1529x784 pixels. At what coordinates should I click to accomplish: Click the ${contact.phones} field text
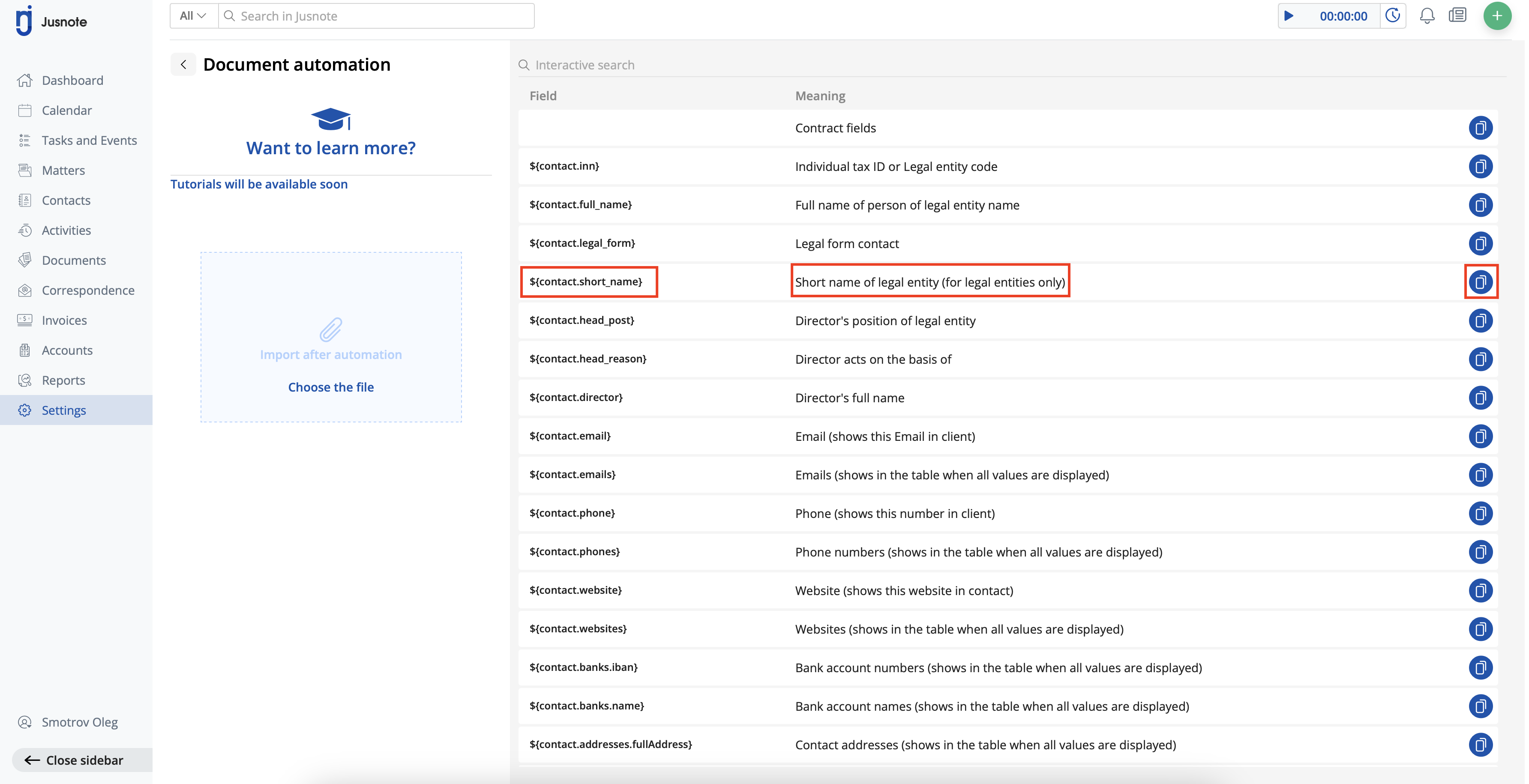tap(575, 551)
